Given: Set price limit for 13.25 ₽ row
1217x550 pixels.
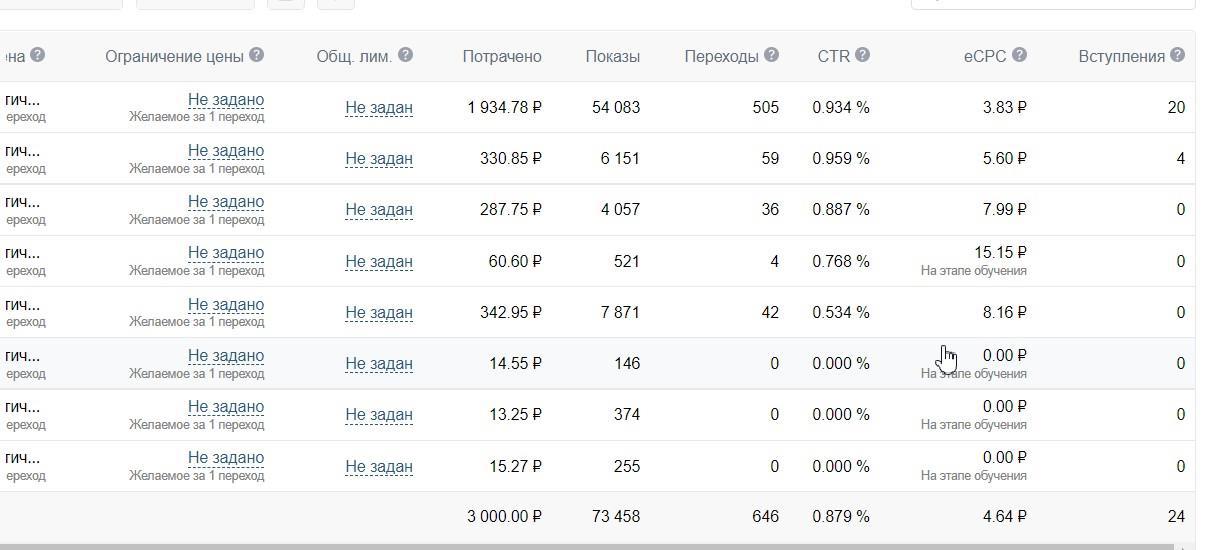Looking at the screenshot, I should [226, 406].
